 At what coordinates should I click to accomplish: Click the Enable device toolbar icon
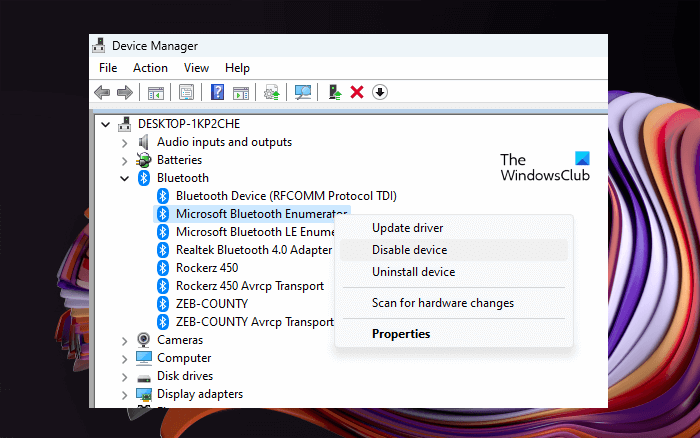point(335,92)
